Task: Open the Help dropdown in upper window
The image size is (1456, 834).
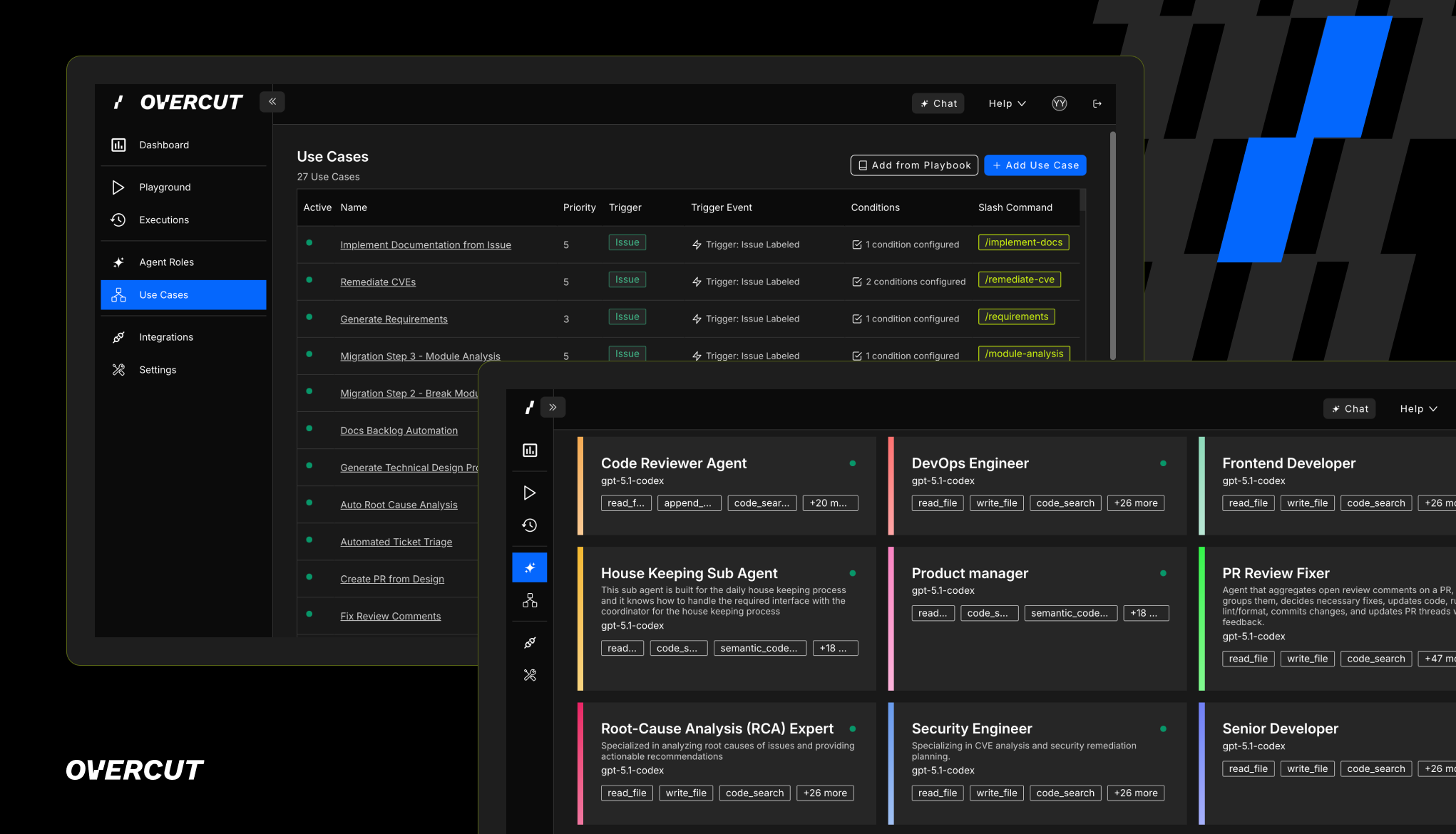Action: (x=1006, y=104)
